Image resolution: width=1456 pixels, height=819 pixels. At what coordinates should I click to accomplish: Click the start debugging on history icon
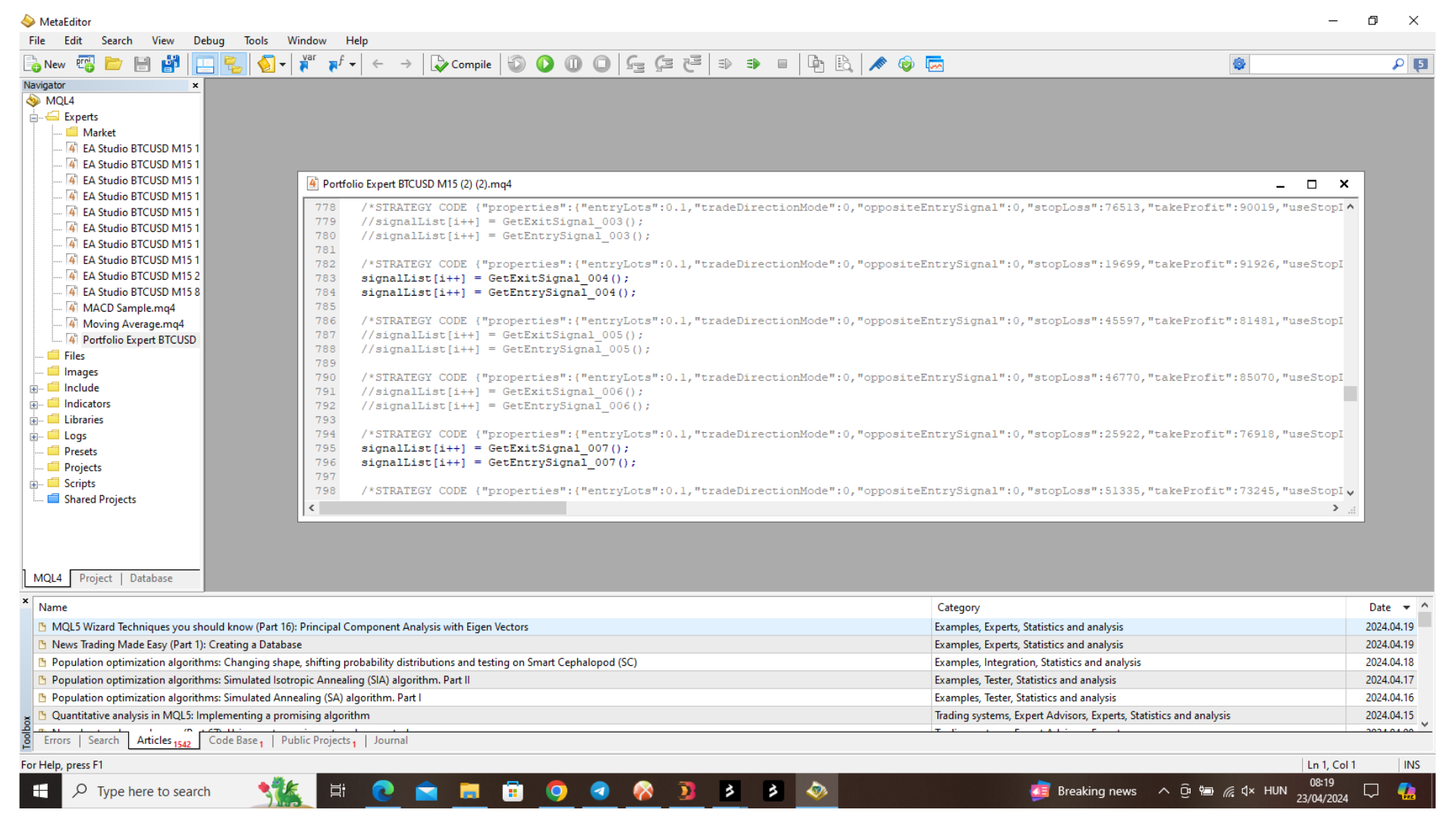(x=517, y=64)
